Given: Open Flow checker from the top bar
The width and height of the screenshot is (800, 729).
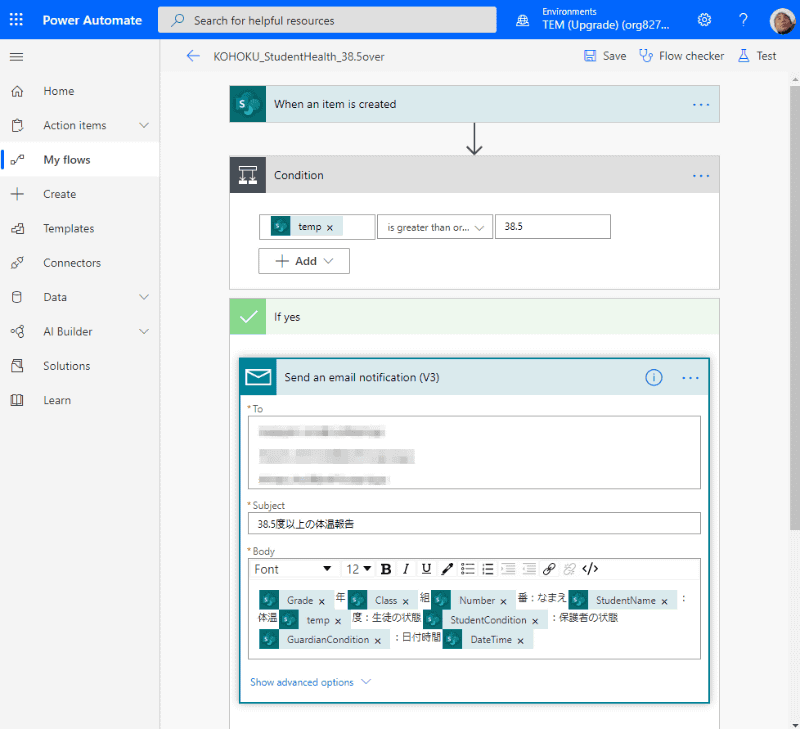Looking at the screenshot, I should point(681,56).
